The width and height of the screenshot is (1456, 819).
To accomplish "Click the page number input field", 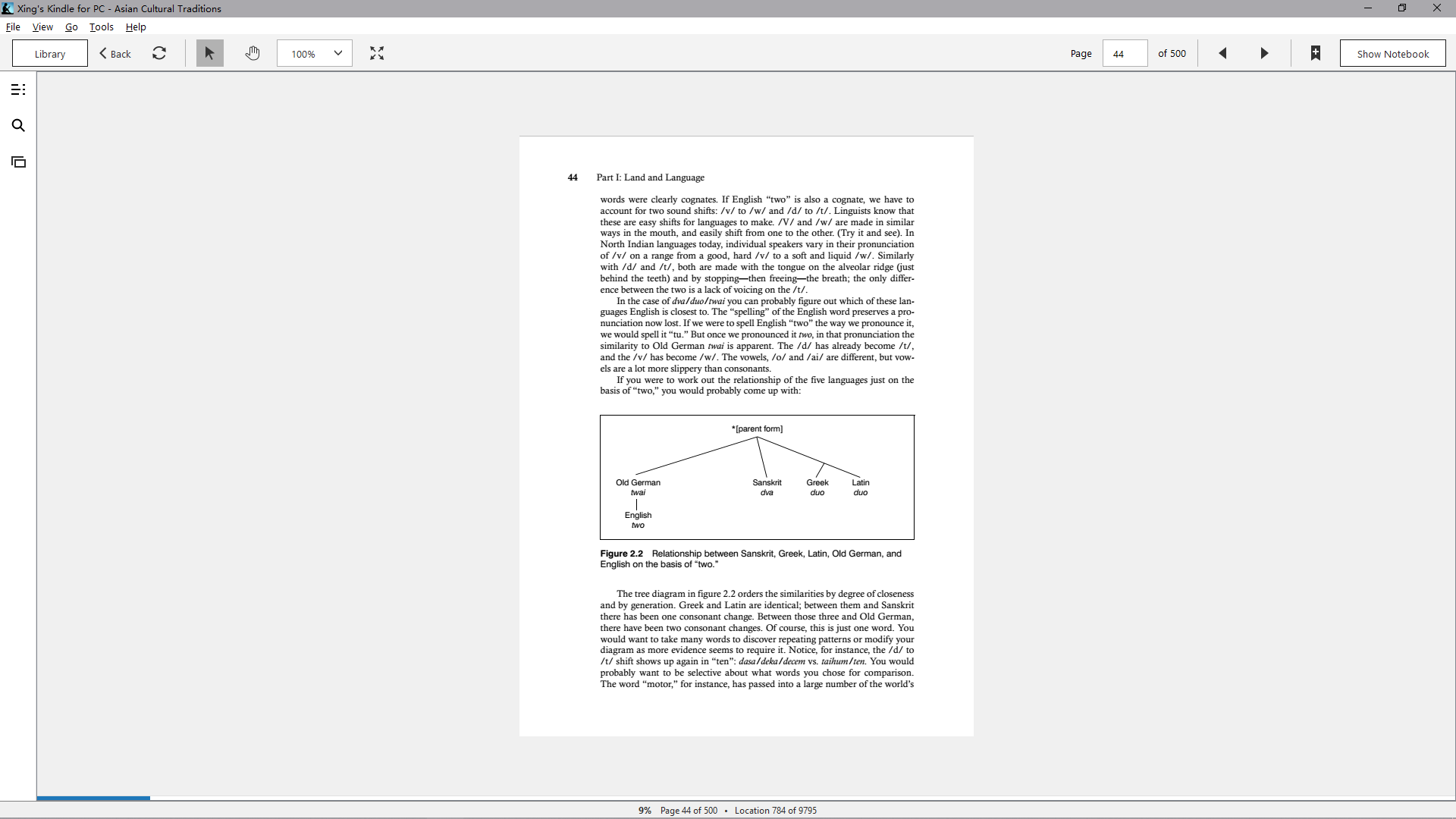I will (x=1125, y=53).
